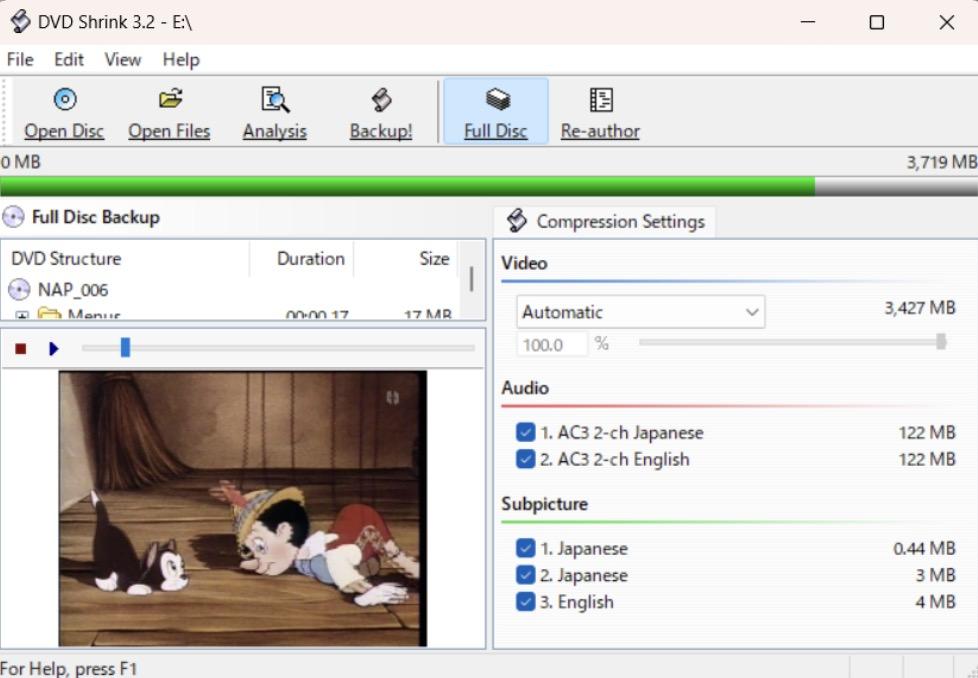Click the Open Disc toolbar icon
The width and height of the screenshot is (978, 678).
(65, 99)
